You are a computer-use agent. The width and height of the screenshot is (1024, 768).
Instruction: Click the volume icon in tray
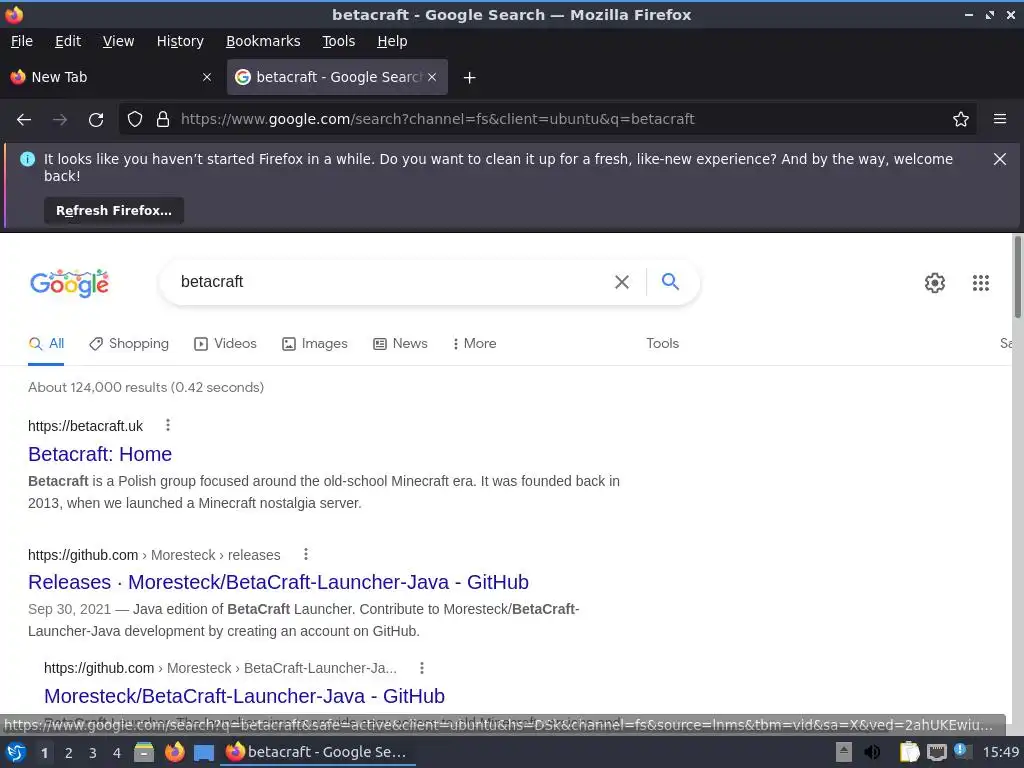872,752
